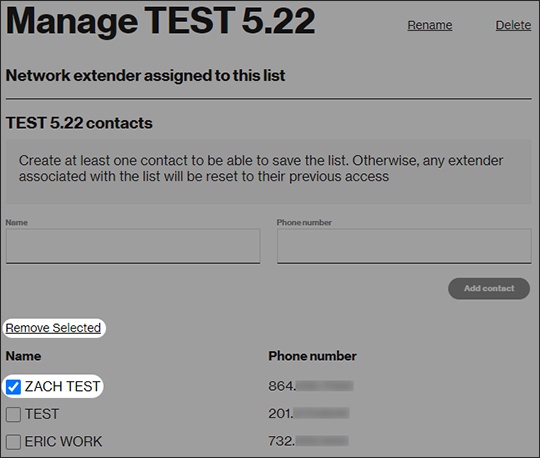Click the Network extender assigned heading
This screenshot has height=458, width=540.
coord(145,75)
